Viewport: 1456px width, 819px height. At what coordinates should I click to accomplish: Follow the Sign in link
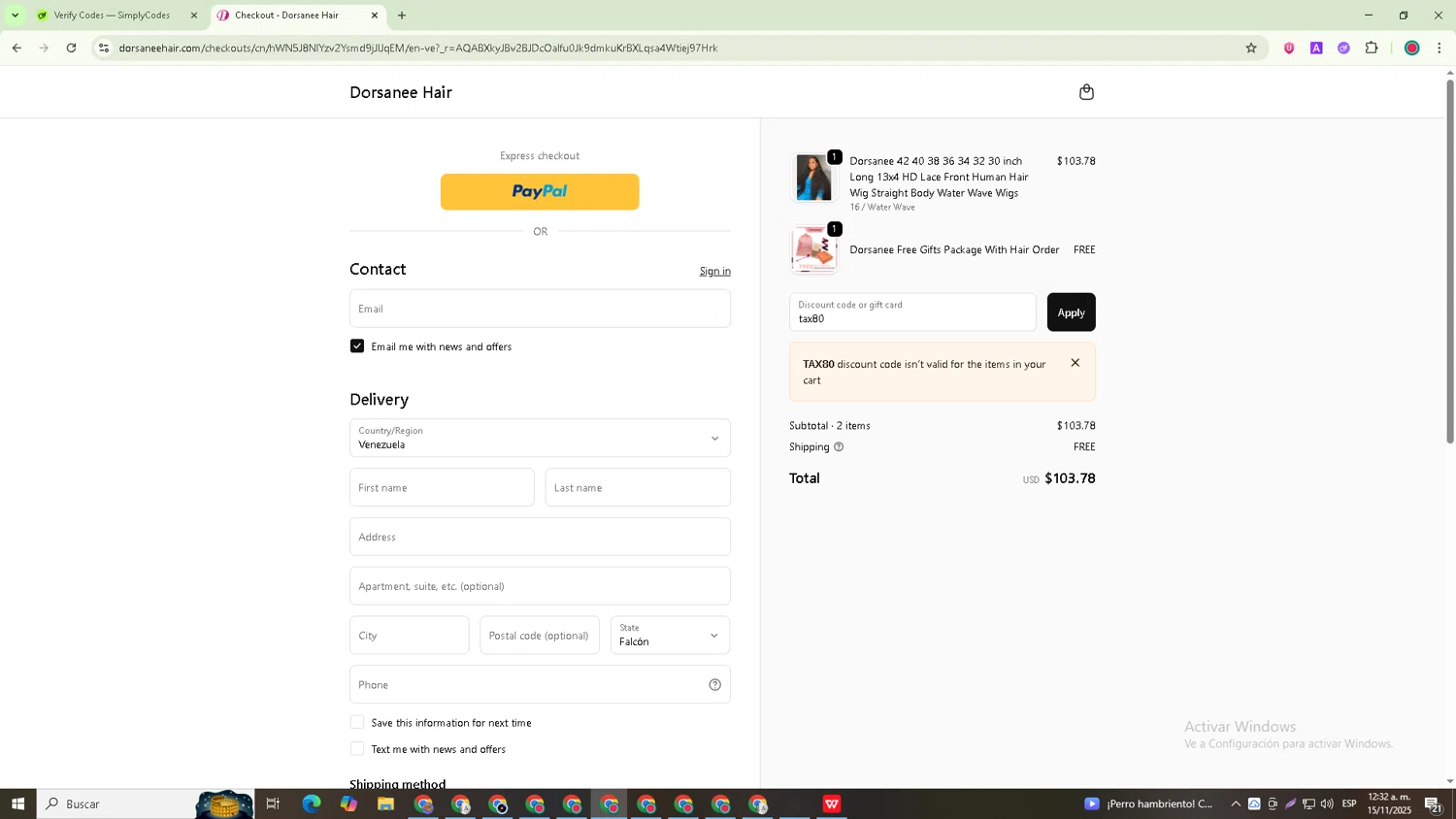(x=715, y=271)
